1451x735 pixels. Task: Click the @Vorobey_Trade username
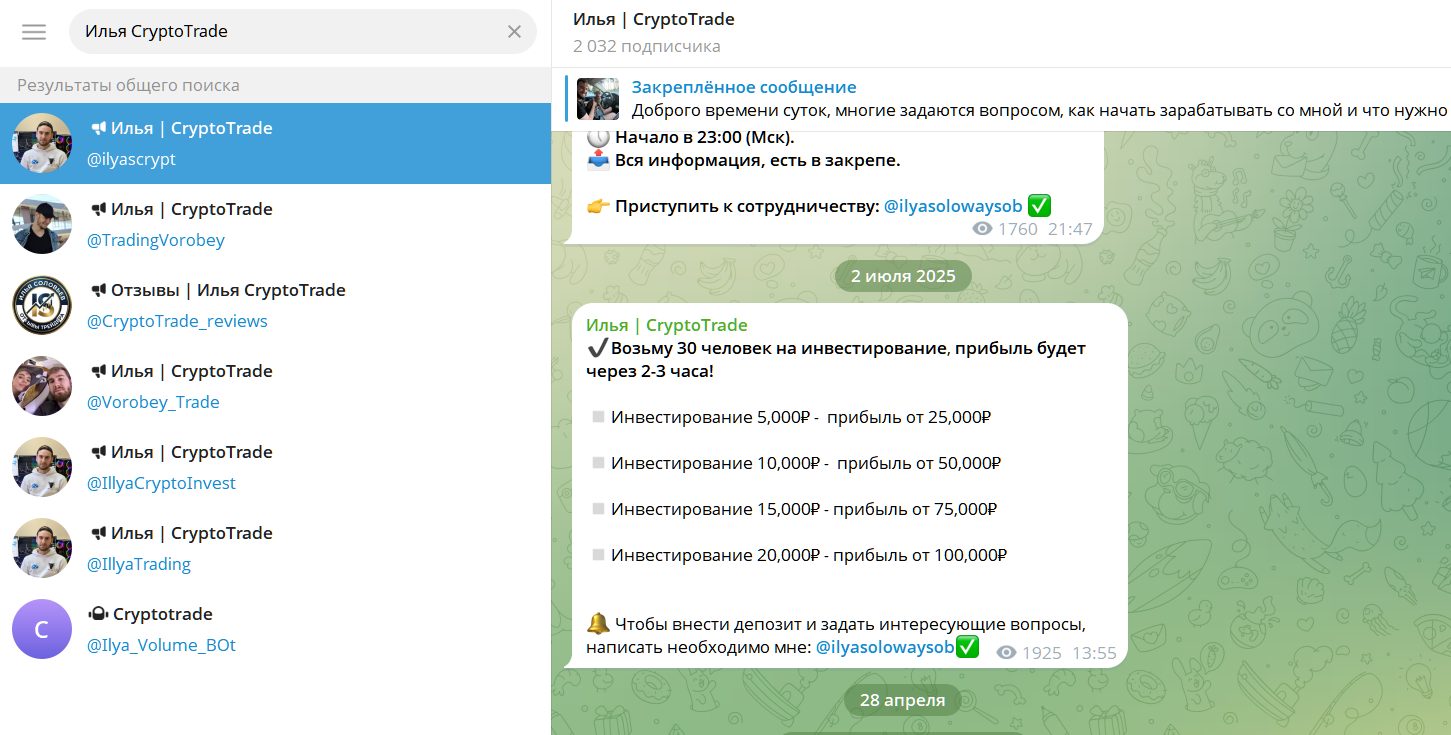point(153,402)
